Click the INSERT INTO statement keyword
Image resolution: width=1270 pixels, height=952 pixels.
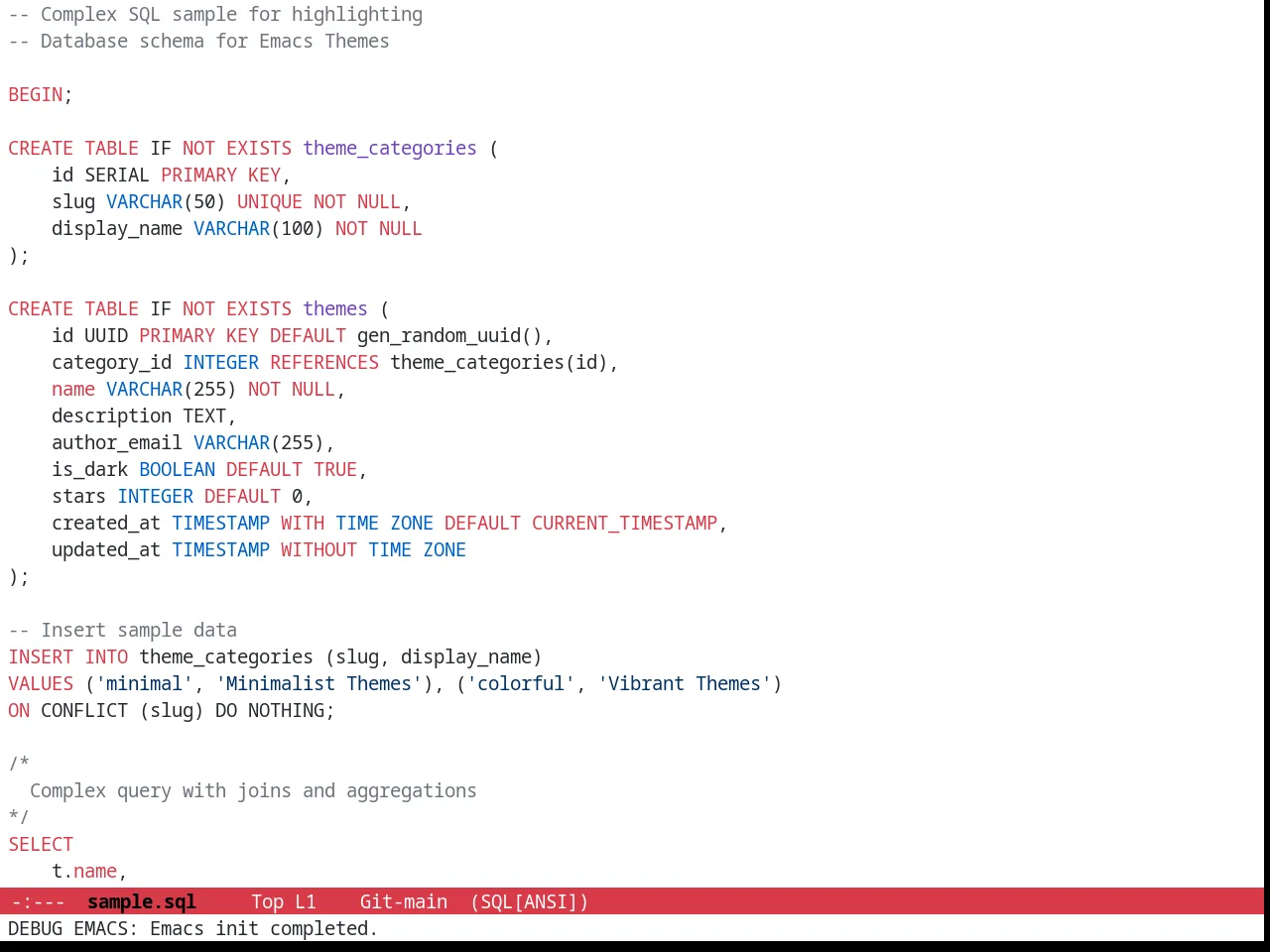pyautogui.click(x=68, y=656)
